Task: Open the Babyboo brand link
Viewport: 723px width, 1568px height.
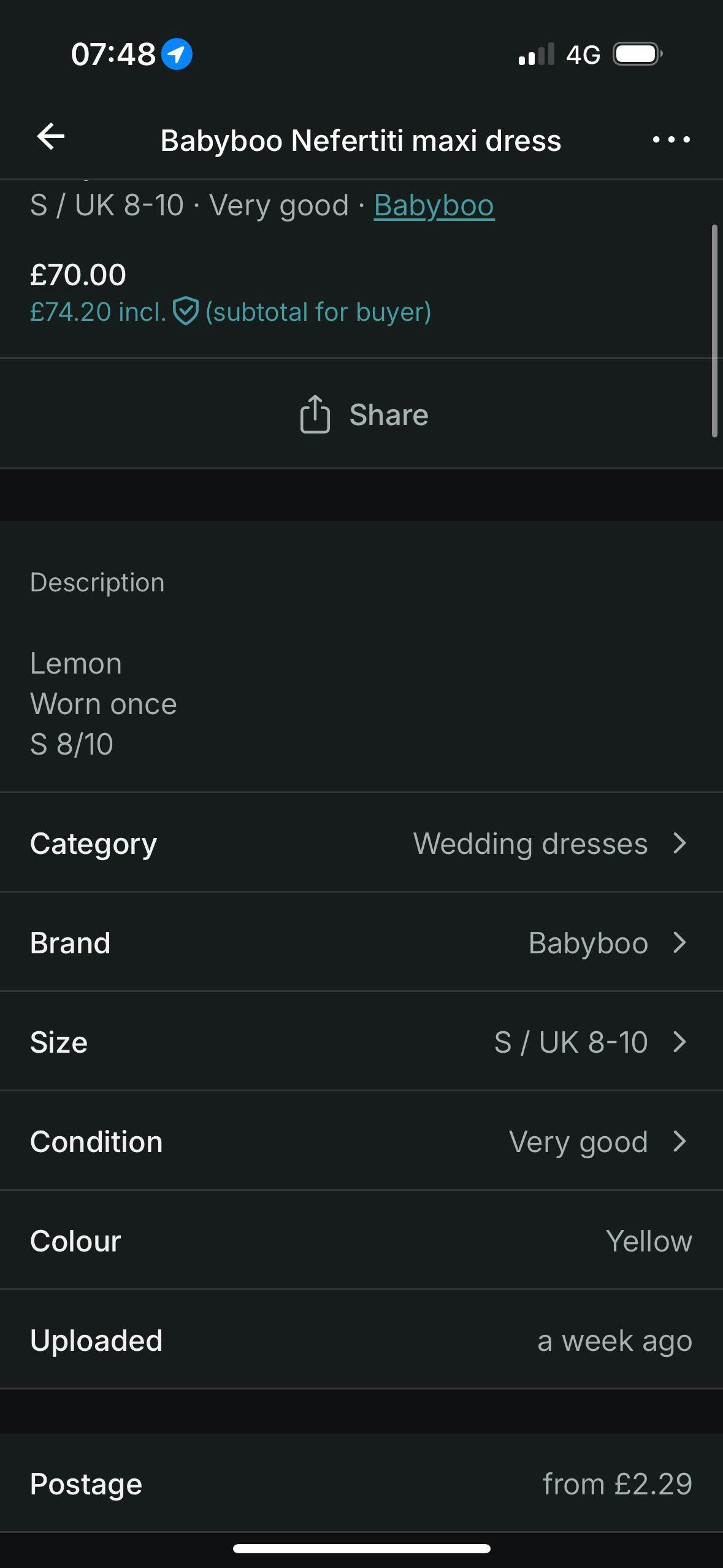Action: tap(434, 206)
